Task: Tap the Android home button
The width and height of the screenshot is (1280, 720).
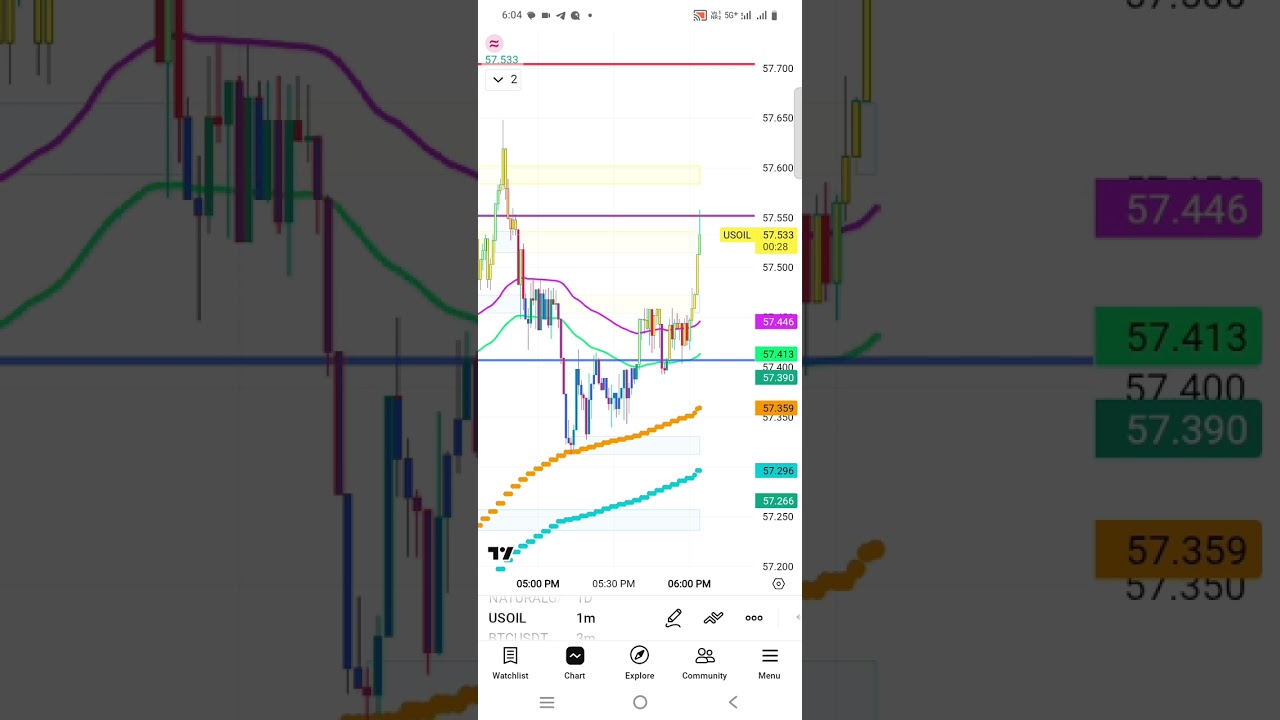Action: pos(640,703)
